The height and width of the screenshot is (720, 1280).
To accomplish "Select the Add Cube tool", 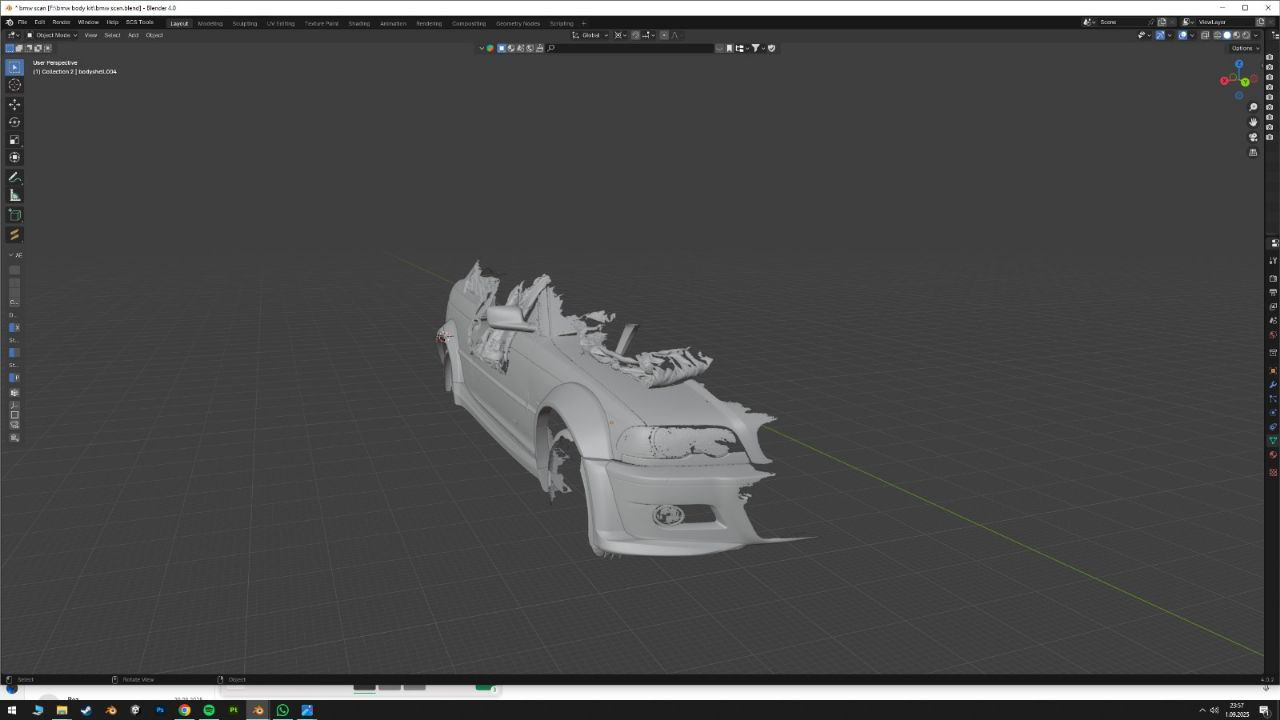I will (14, 215).
